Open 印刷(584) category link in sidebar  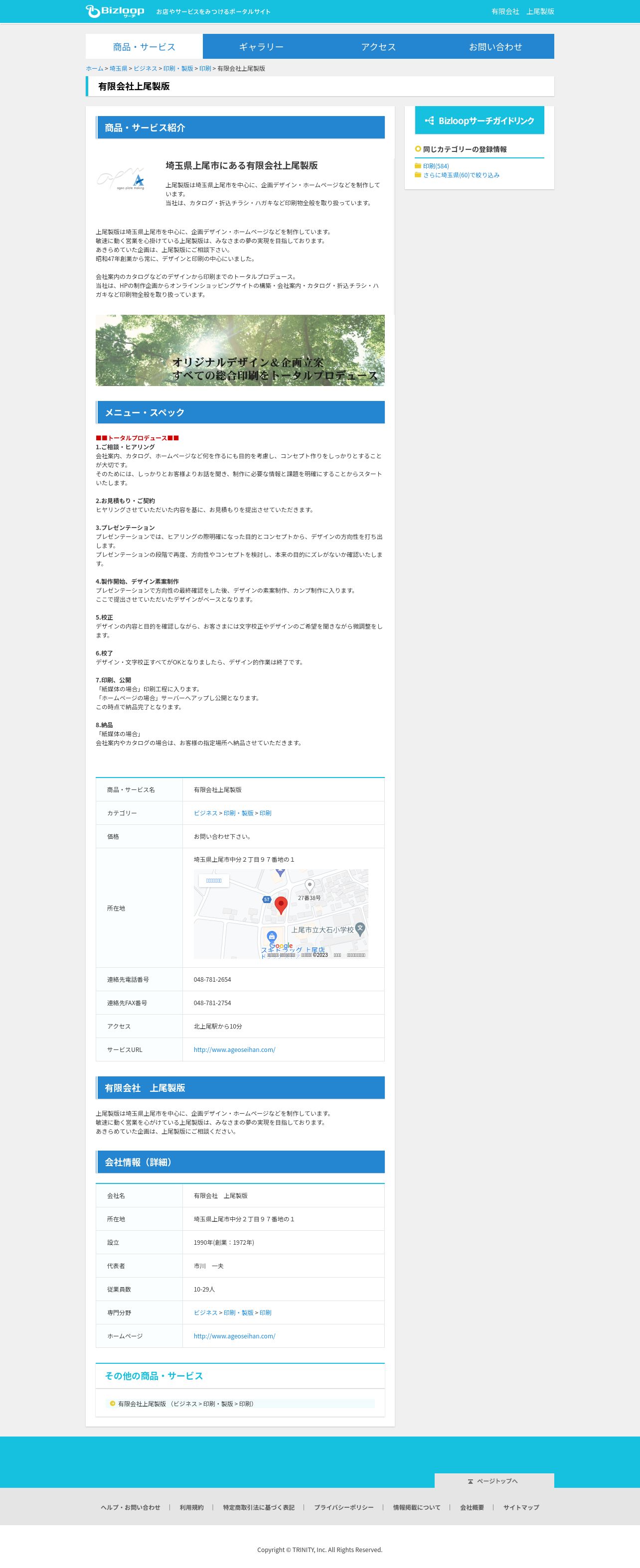(x=436, y=166)
